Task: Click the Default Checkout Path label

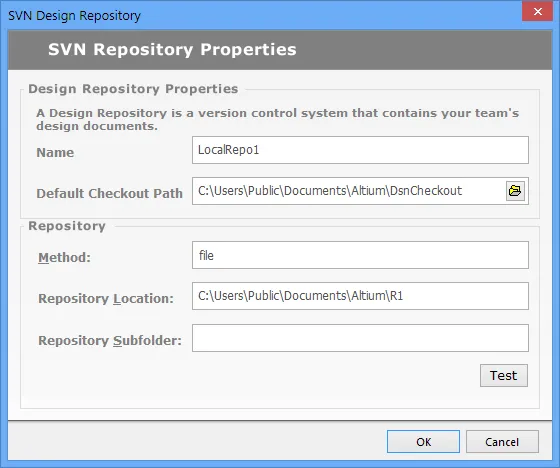Action: 110,193
